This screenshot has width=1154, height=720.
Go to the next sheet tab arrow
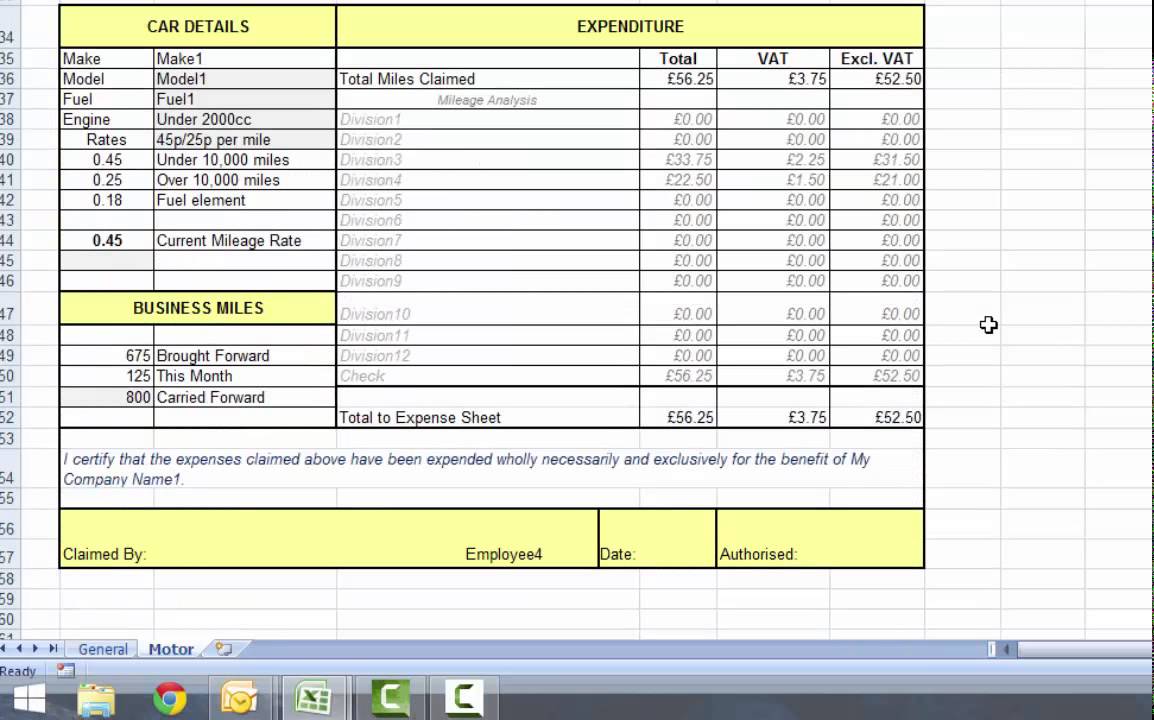click(x=35, y=649)
